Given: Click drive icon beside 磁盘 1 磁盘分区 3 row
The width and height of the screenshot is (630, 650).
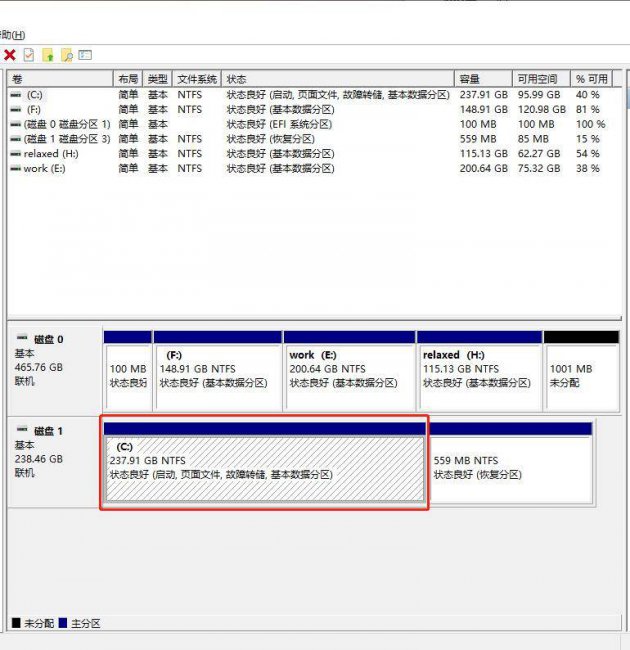Looking at the screenshot, I should click(16, 139).
